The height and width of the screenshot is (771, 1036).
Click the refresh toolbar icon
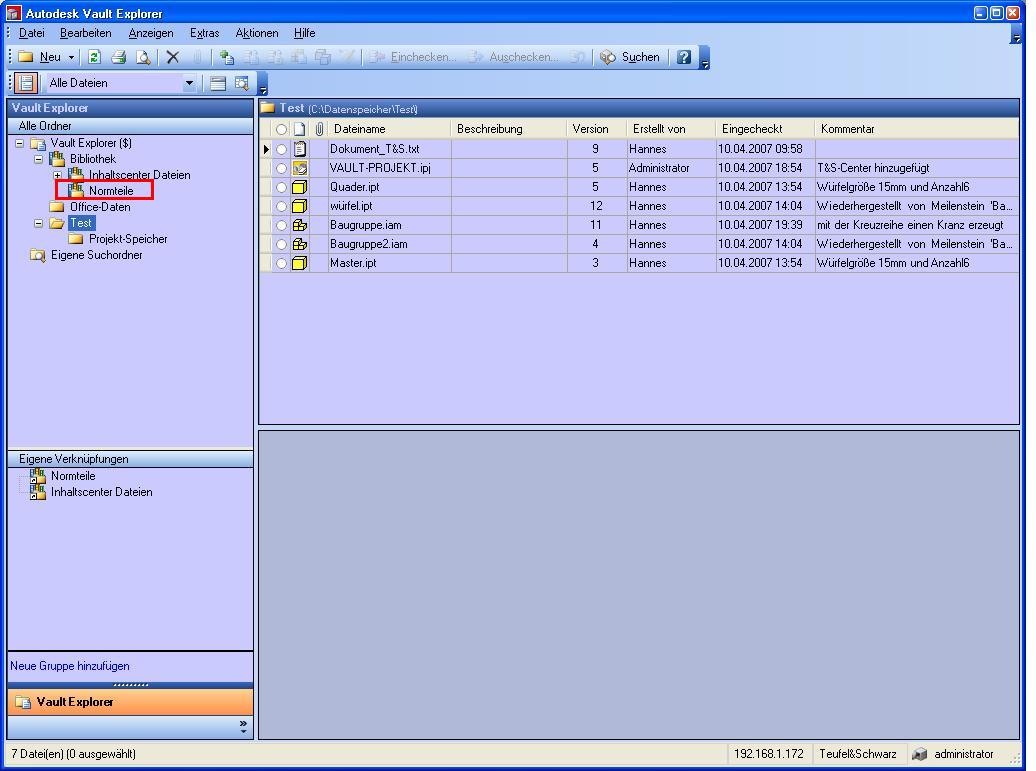[94, 57]
